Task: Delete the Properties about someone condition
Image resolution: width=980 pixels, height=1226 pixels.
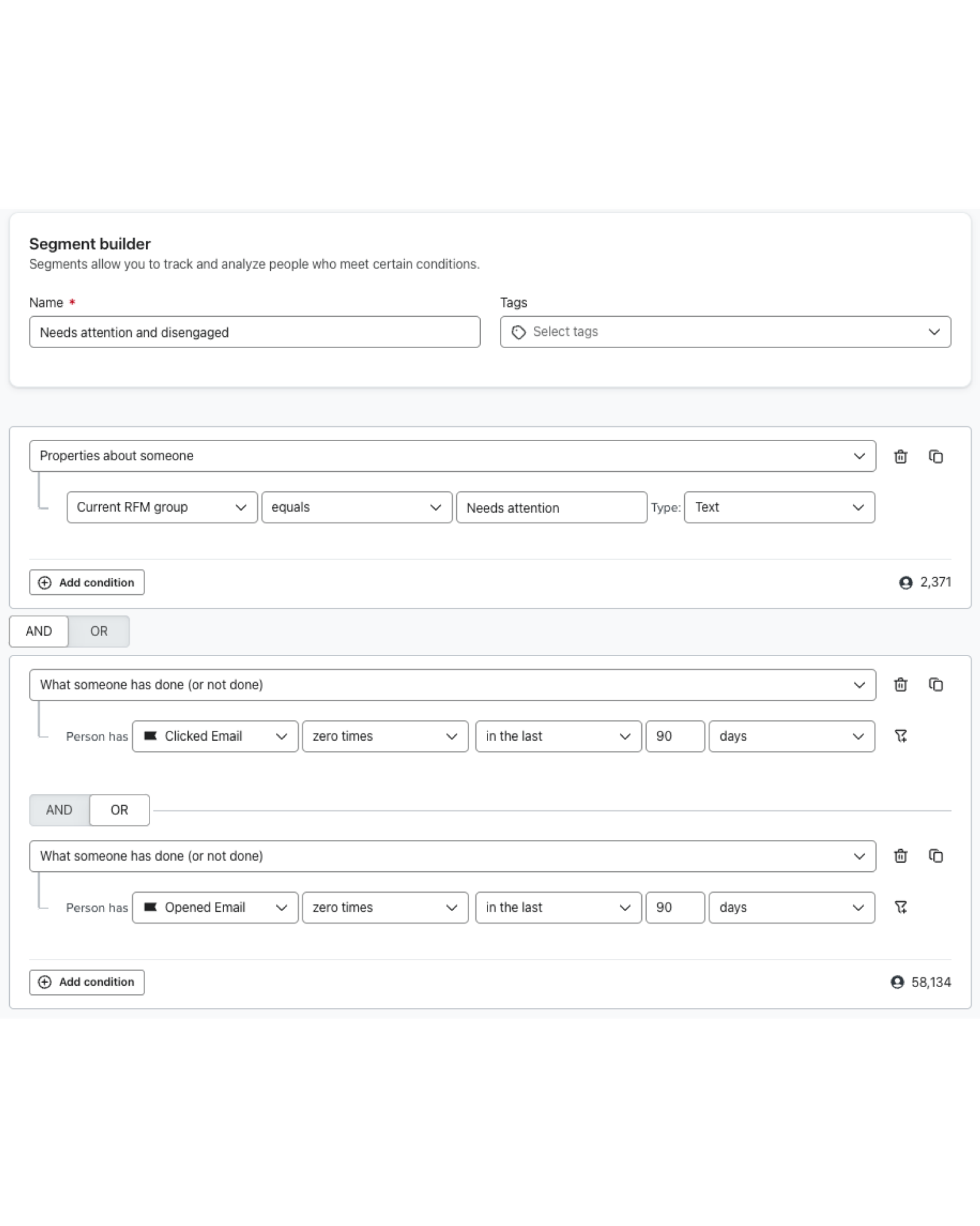Action: [x=900, y=456]
